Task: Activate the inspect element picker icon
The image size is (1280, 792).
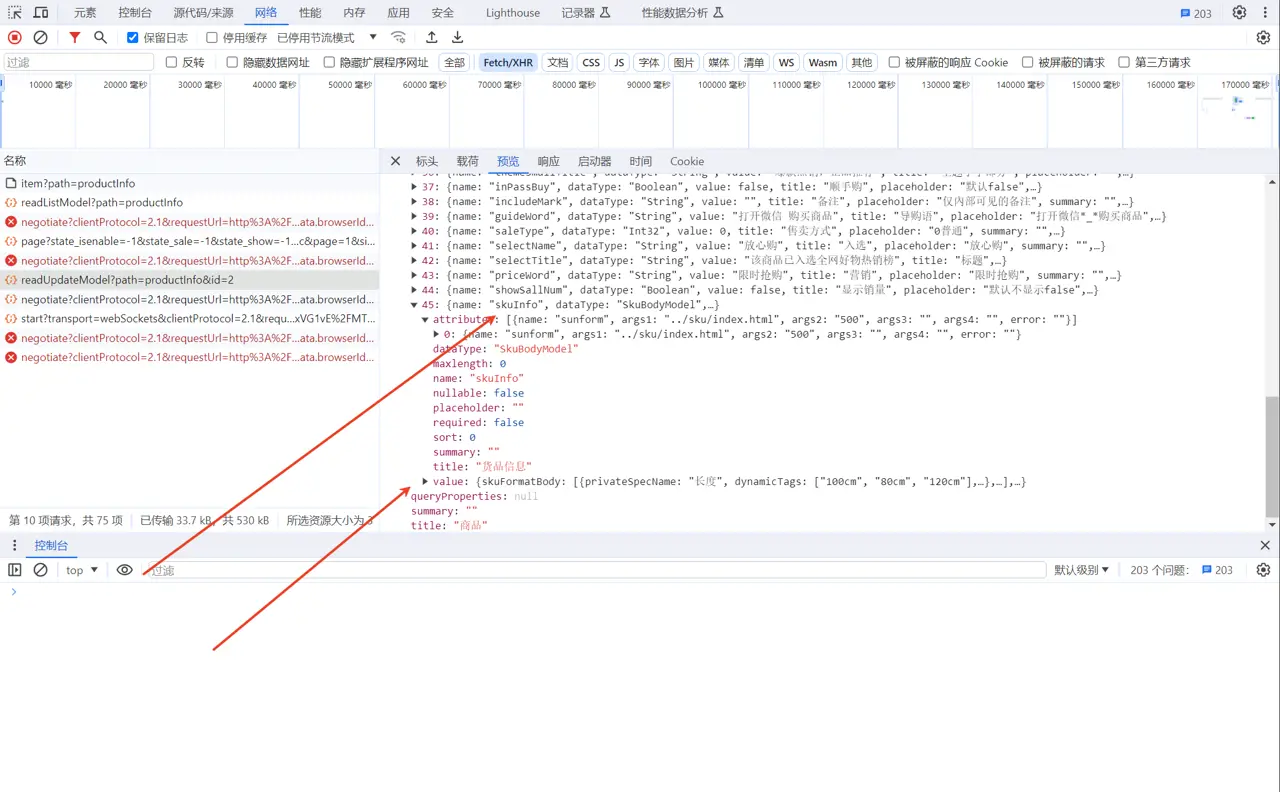Action: [x=15, y=13]
